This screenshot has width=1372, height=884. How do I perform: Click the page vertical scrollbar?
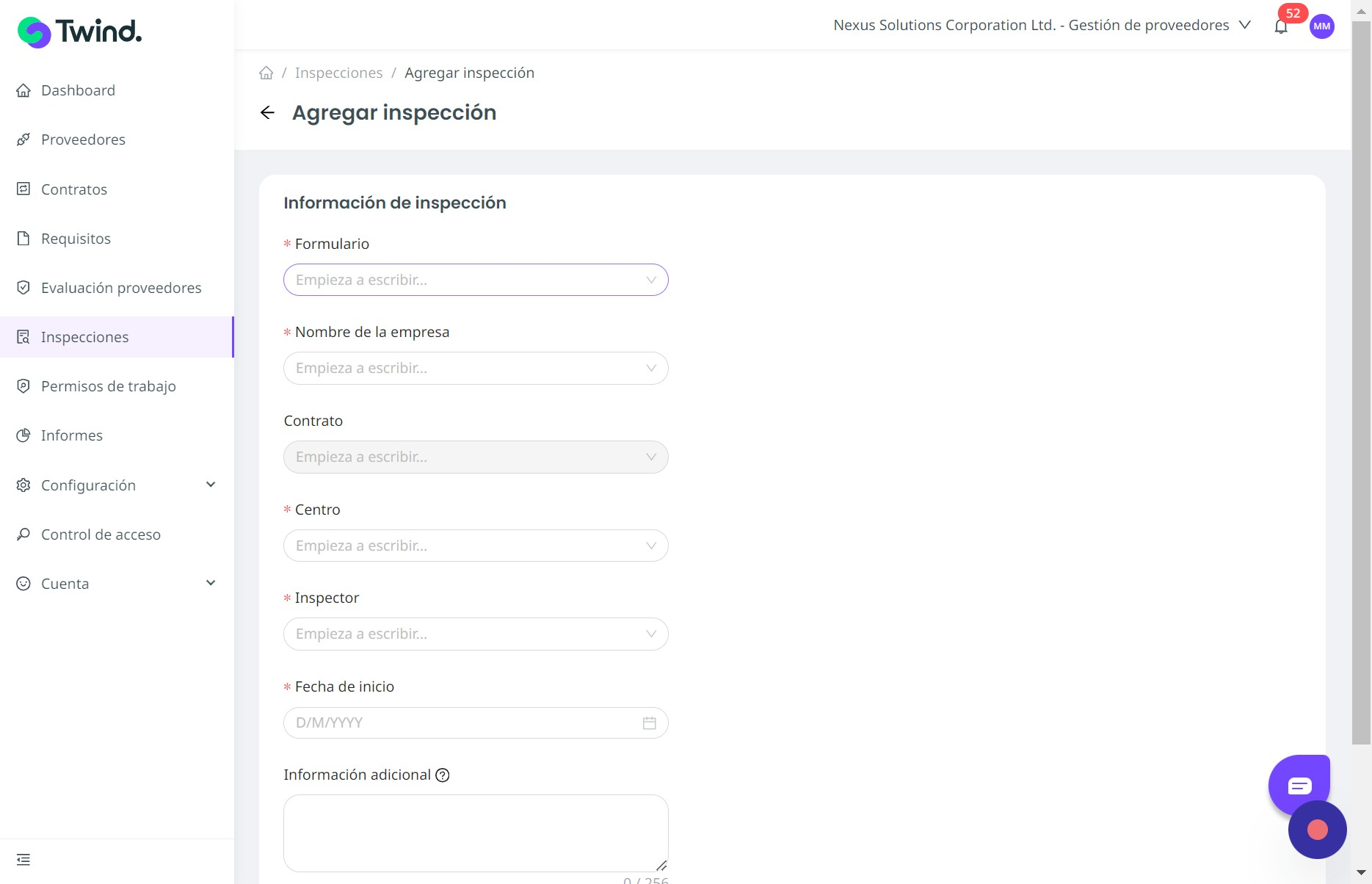tap(1361, 382)
